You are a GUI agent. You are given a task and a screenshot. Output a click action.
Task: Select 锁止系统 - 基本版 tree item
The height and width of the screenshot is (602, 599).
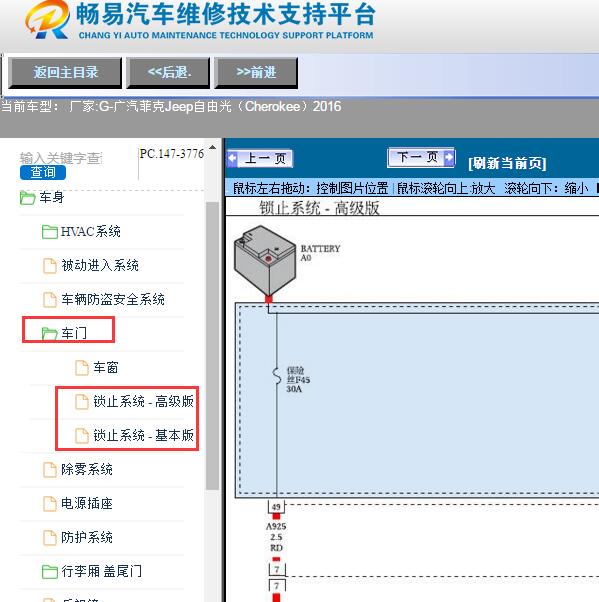[x=144, y=435]
